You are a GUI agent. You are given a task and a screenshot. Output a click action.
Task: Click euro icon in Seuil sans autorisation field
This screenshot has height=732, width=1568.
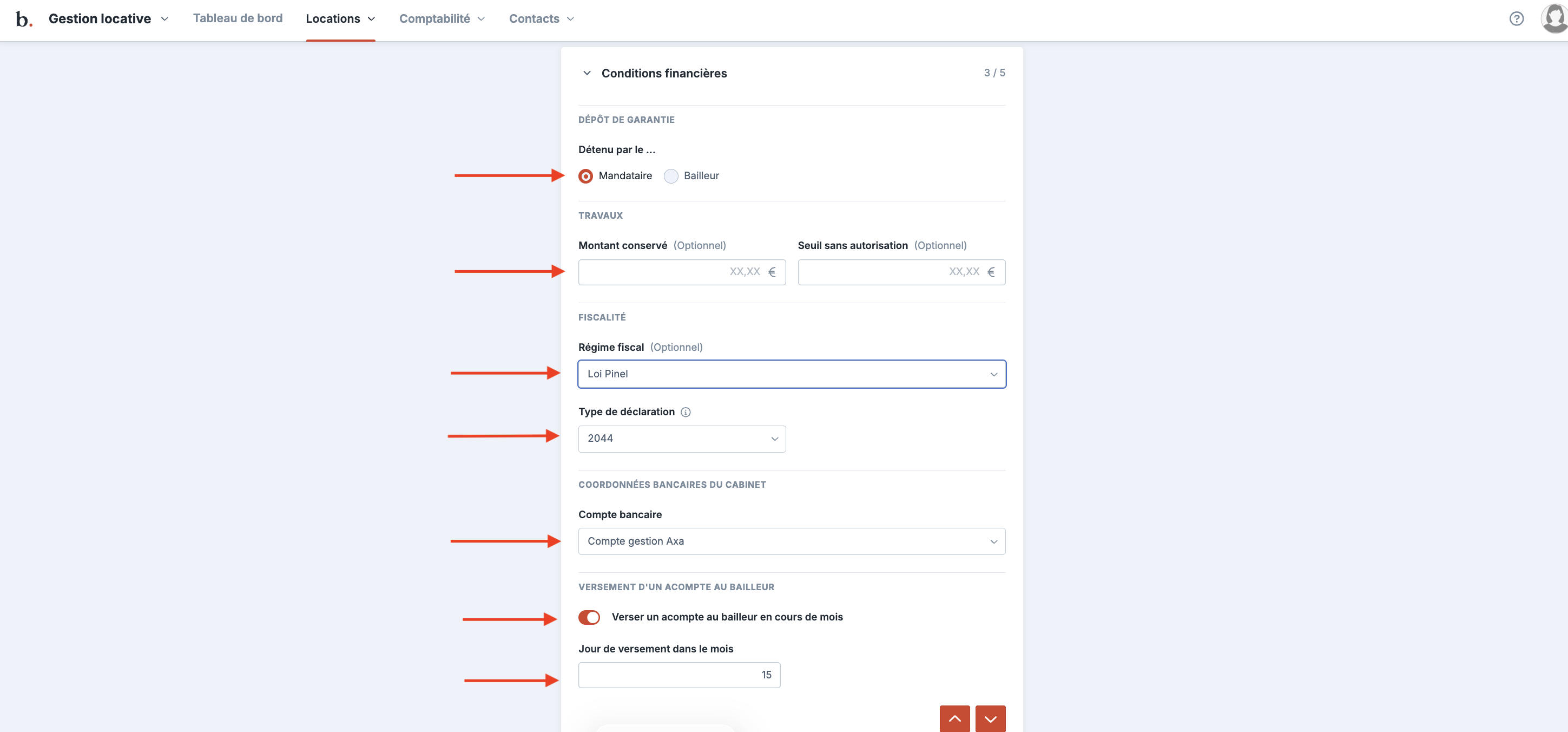[x=990, y=272]
